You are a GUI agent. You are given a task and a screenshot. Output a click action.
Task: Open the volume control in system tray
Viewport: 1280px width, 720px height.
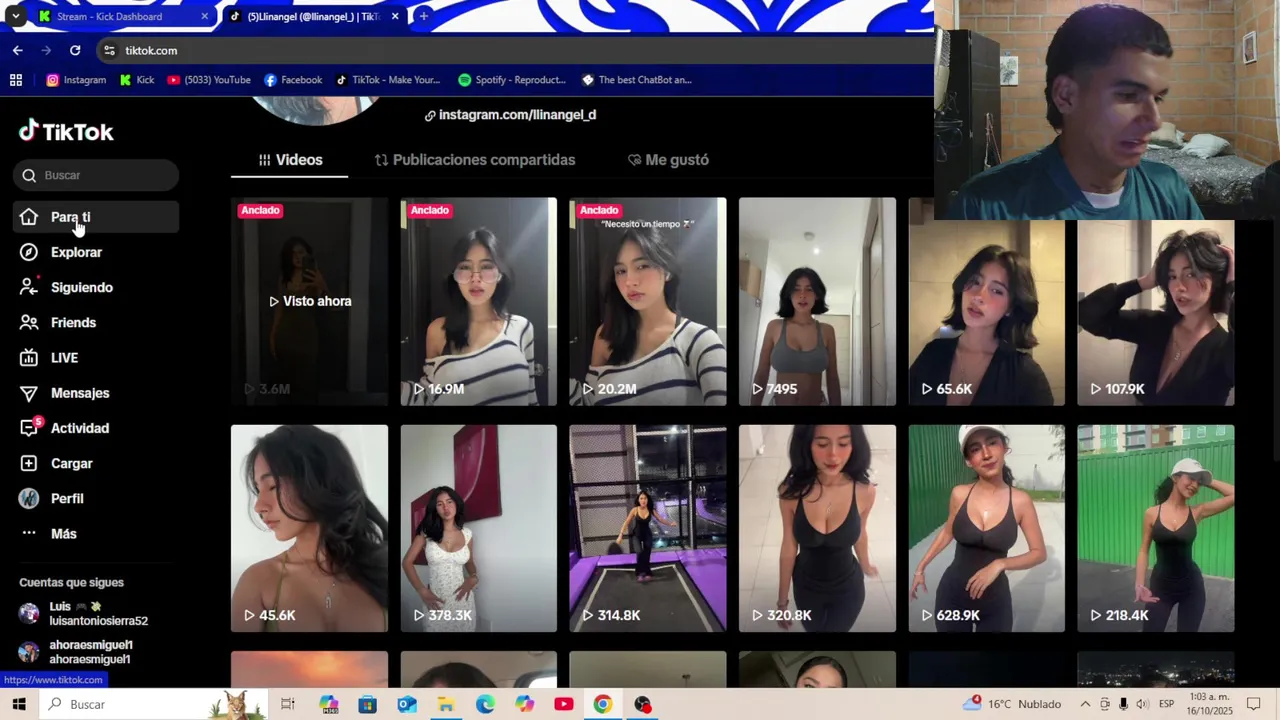click(x=1142, y=704)
